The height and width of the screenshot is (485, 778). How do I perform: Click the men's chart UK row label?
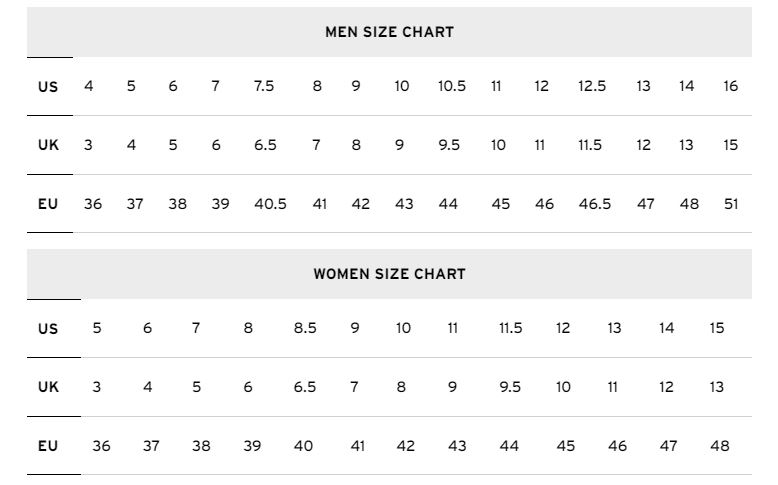(x=48, y=145)
